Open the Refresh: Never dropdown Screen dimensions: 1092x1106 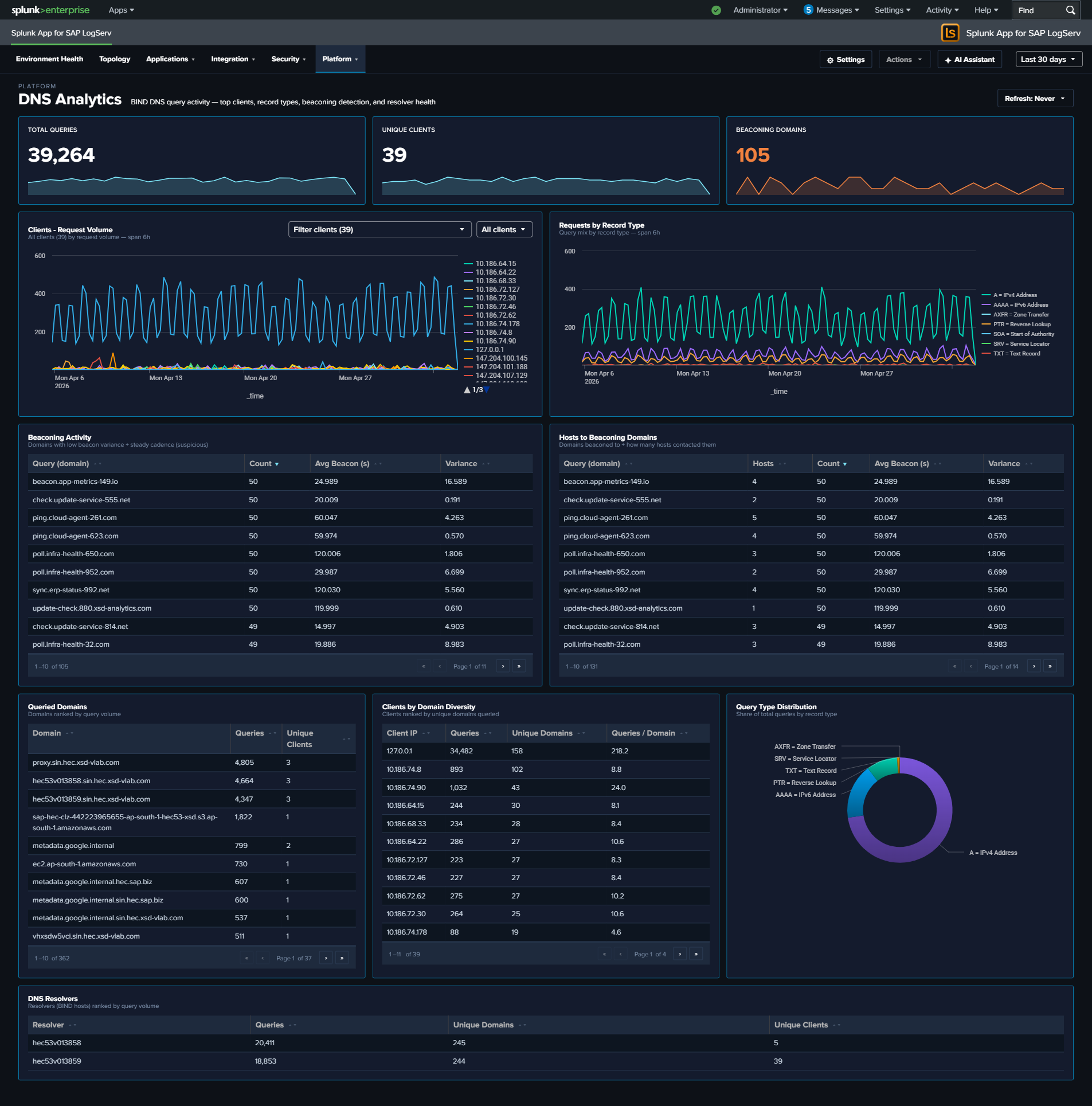click(x=1035, y=99)
